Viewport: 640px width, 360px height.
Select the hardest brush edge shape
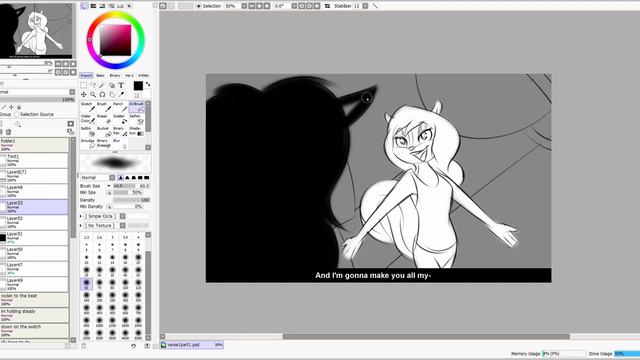[x=147, y=178]
